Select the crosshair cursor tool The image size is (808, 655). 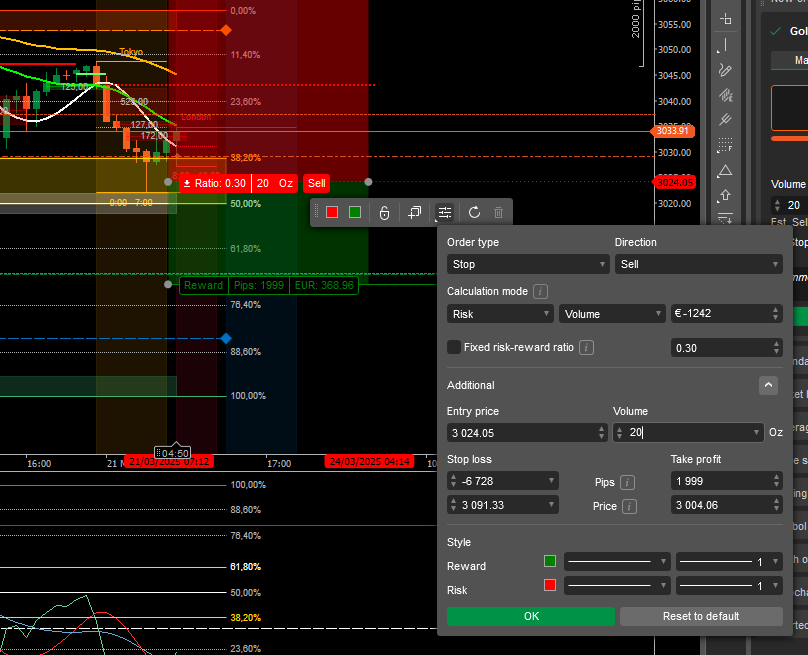[x=726, y=19]
